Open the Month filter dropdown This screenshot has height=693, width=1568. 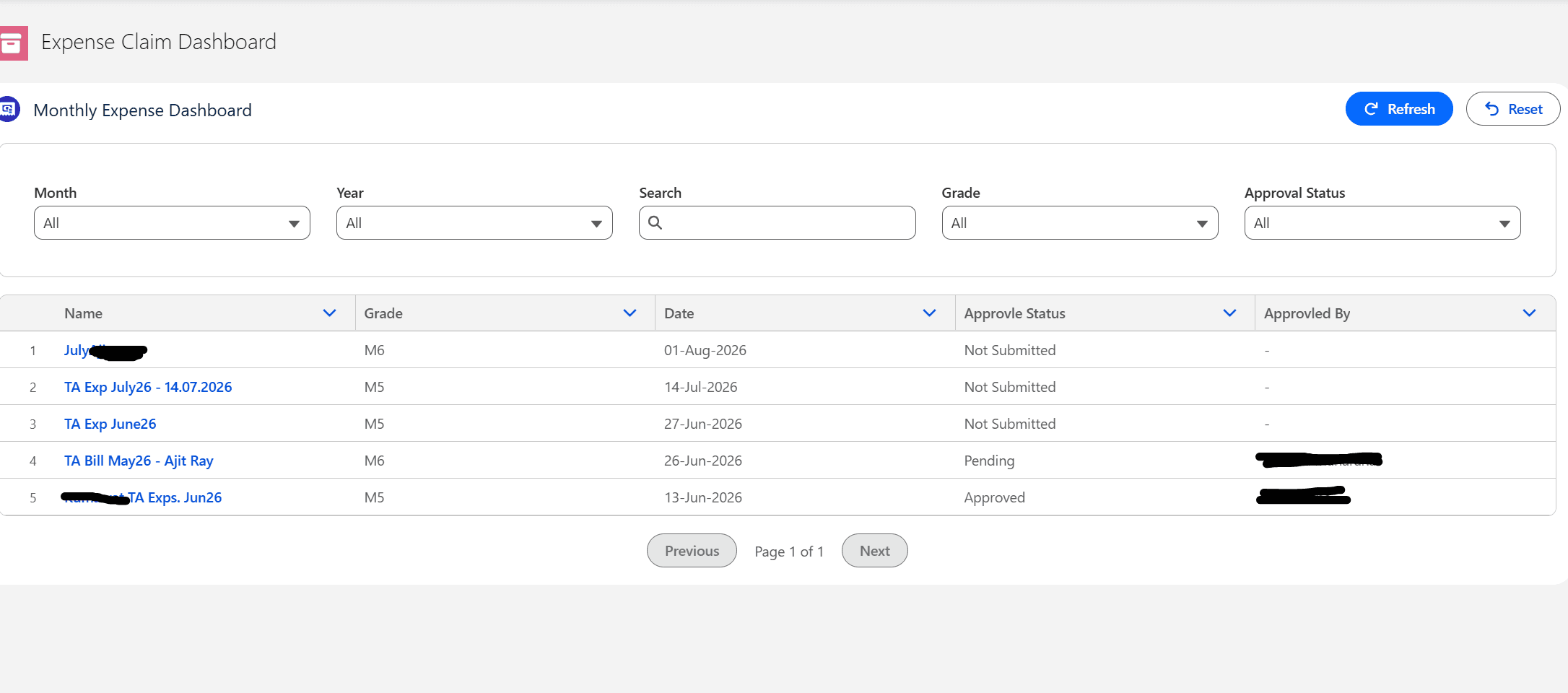[x=172, y=223]
